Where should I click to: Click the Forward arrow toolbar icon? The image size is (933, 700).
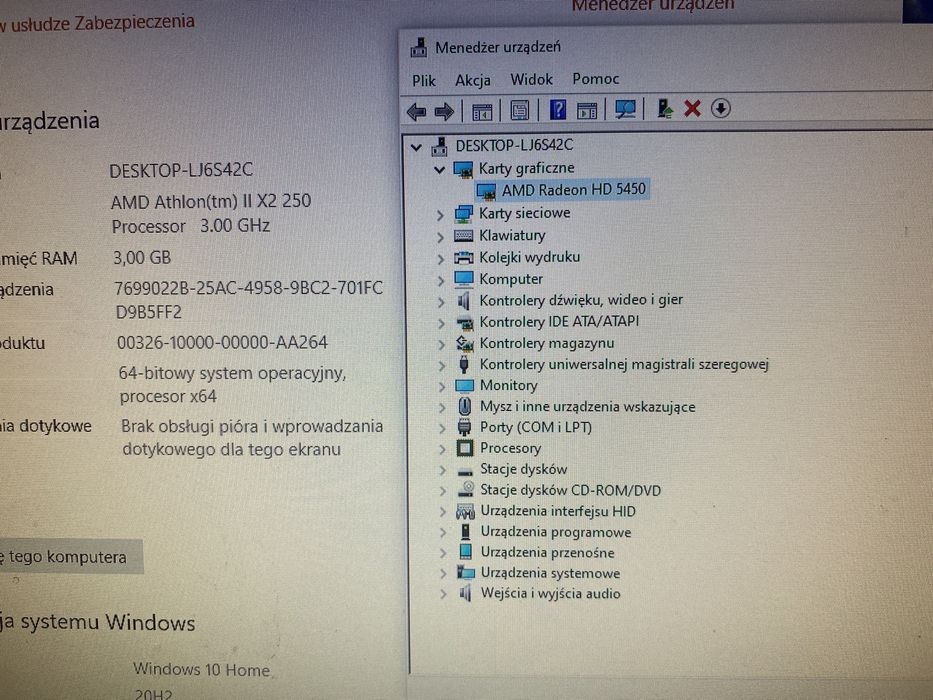pos(444,111)
